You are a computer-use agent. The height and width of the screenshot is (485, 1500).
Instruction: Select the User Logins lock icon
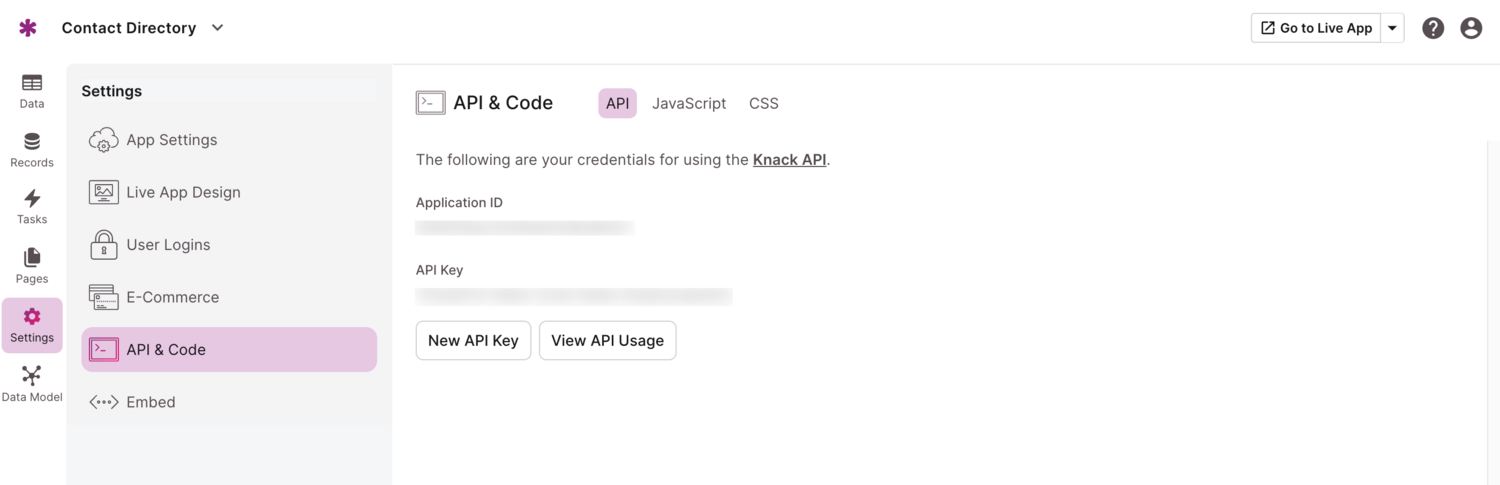104,245
